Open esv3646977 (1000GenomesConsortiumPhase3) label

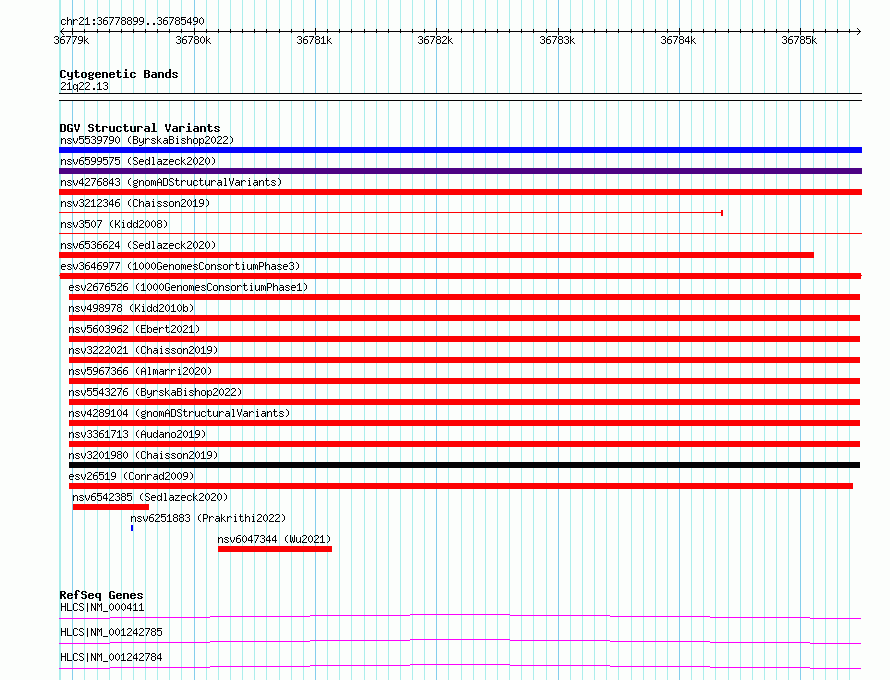click(x=180, y=266)
